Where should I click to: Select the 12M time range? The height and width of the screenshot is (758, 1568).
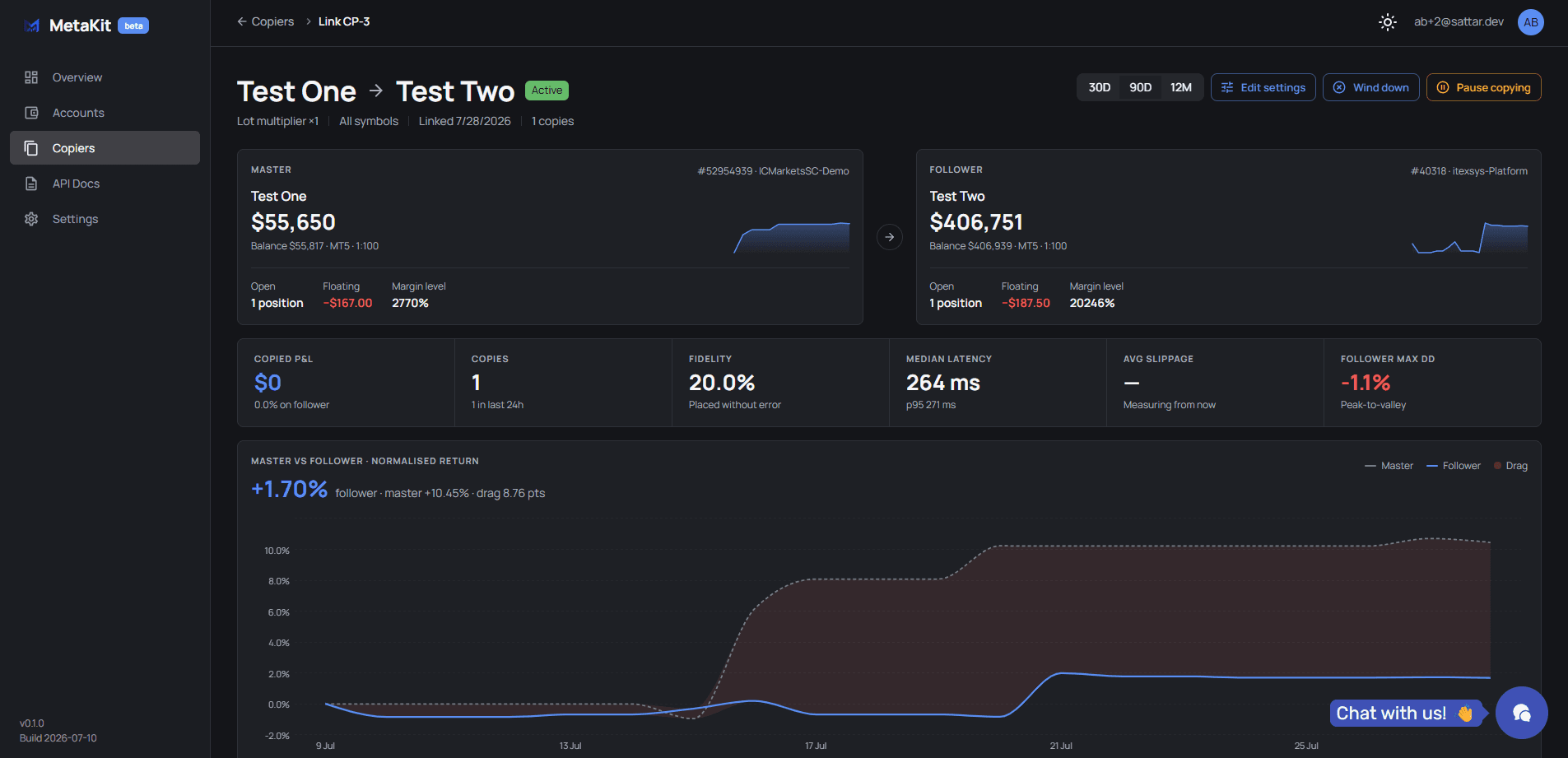point(1181,87)
